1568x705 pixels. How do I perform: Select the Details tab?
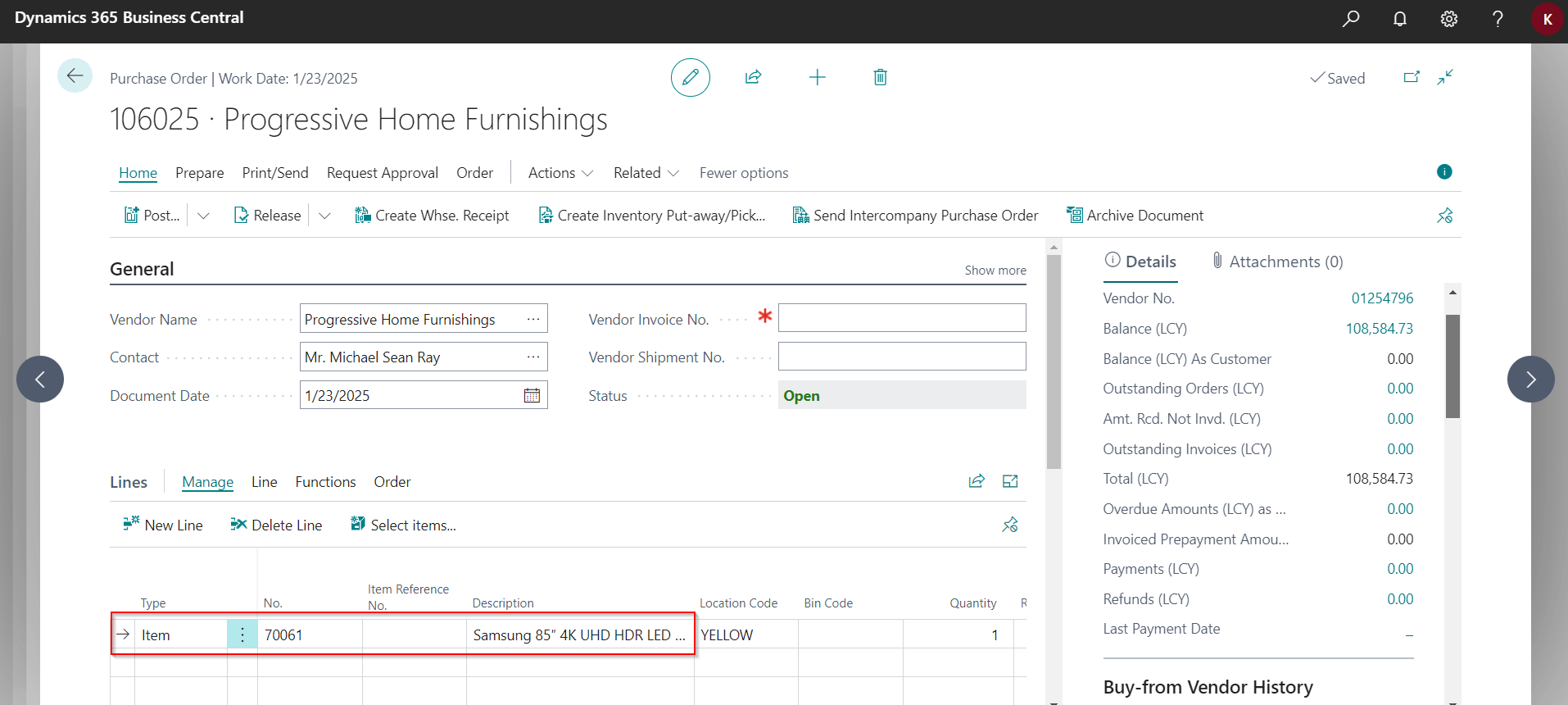[1140, 262]
